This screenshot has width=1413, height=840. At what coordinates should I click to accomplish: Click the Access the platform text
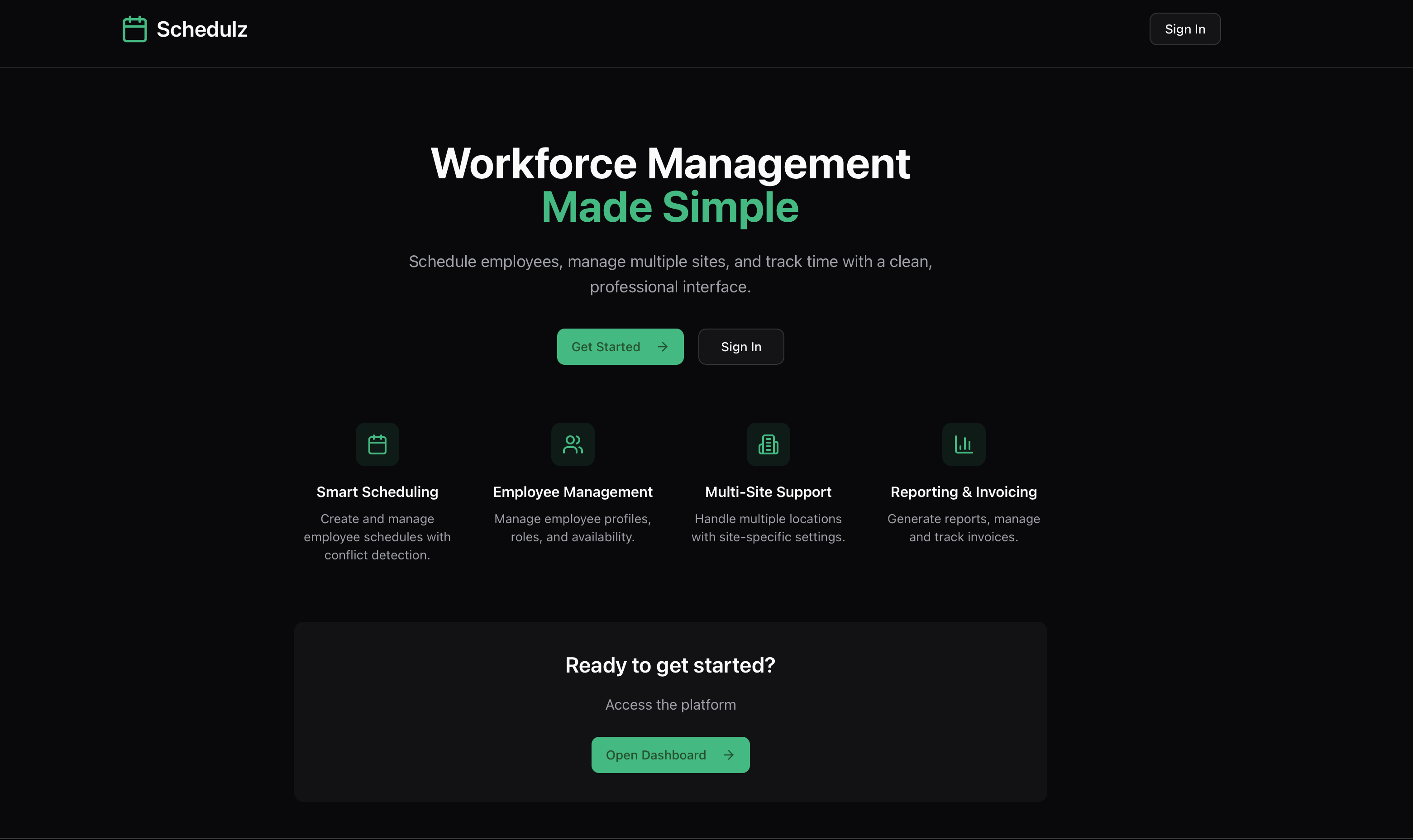[x=671, y=705]
